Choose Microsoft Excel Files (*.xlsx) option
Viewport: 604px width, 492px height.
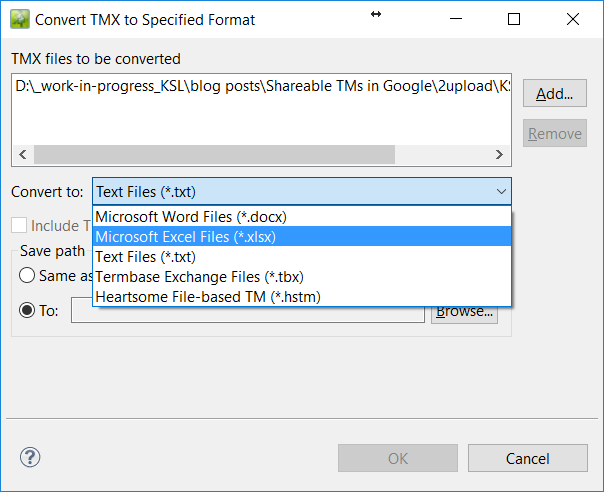pos(302,237)
